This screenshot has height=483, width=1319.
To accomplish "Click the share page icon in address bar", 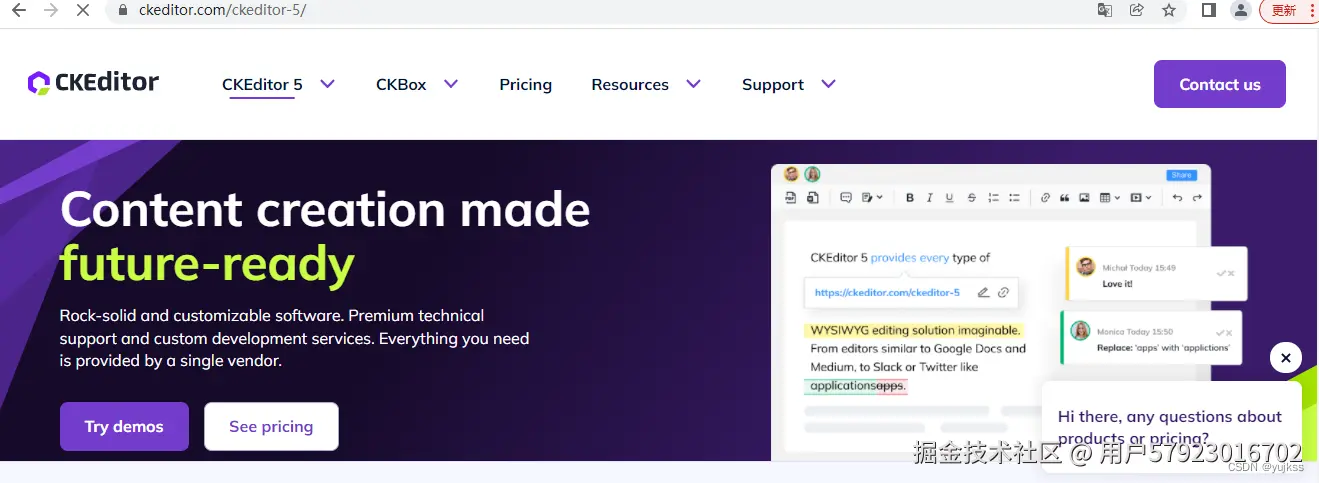I will (x=1137, y=10).
